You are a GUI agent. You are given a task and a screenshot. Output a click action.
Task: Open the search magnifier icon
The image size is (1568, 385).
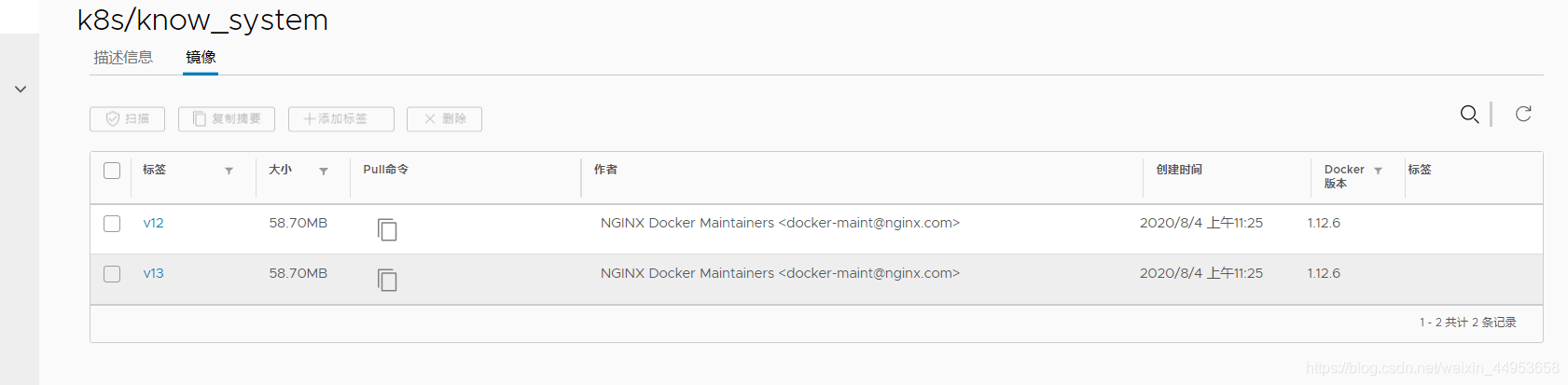[1469, 114]
